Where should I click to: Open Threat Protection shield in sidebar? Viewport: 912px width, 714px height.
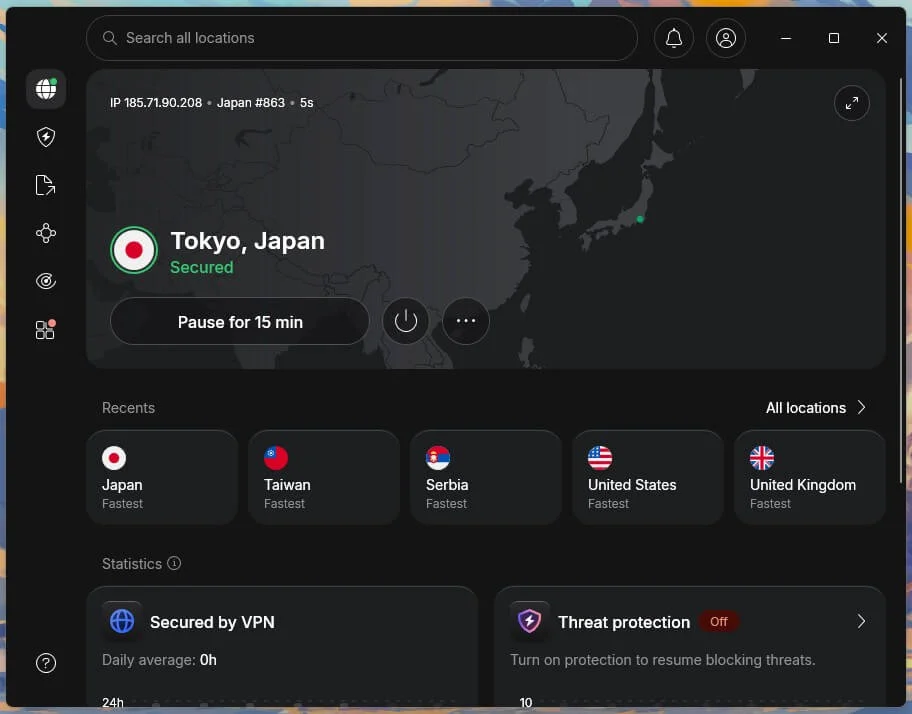pyautogui.click(x=46, y=137)
